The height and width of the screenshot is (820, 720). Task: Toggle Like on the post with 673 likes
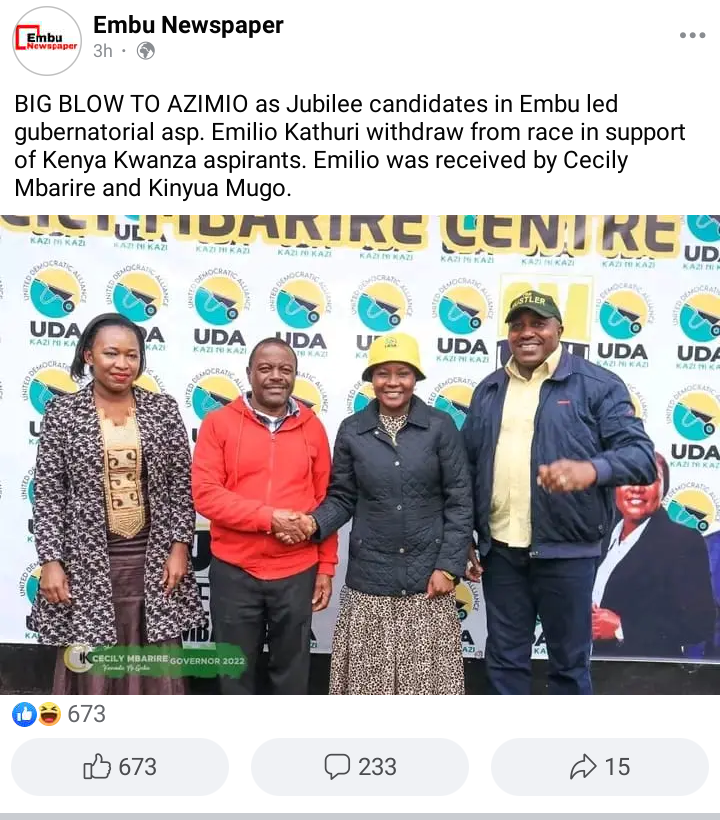[120, 767]
